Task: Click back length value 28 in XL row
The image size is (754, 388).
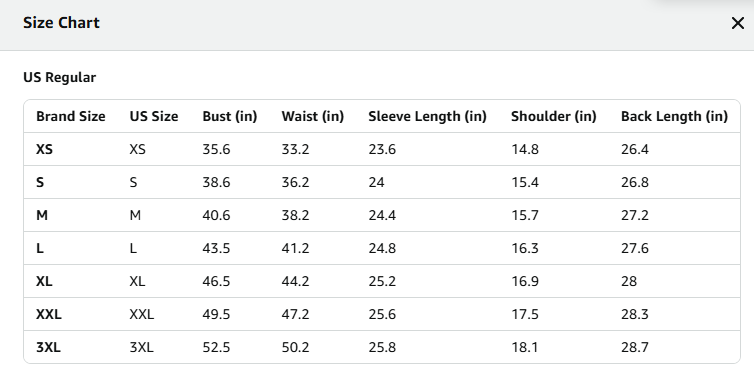Action: pyautogui.click(x=629, y=281)
